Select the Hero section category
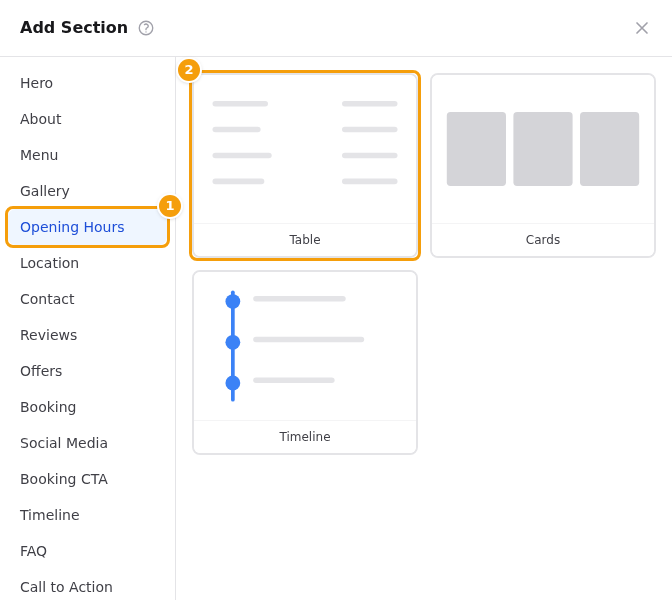The height and width of the screenshot is (600, 672). tap(87, 83)
